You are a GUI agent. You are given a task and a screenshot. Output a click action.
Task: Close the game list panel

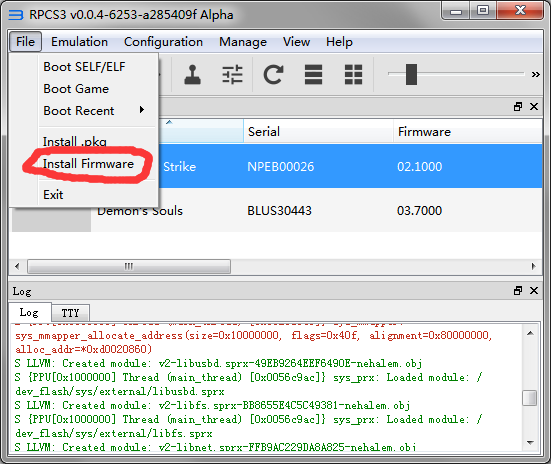tap(534, 107)
